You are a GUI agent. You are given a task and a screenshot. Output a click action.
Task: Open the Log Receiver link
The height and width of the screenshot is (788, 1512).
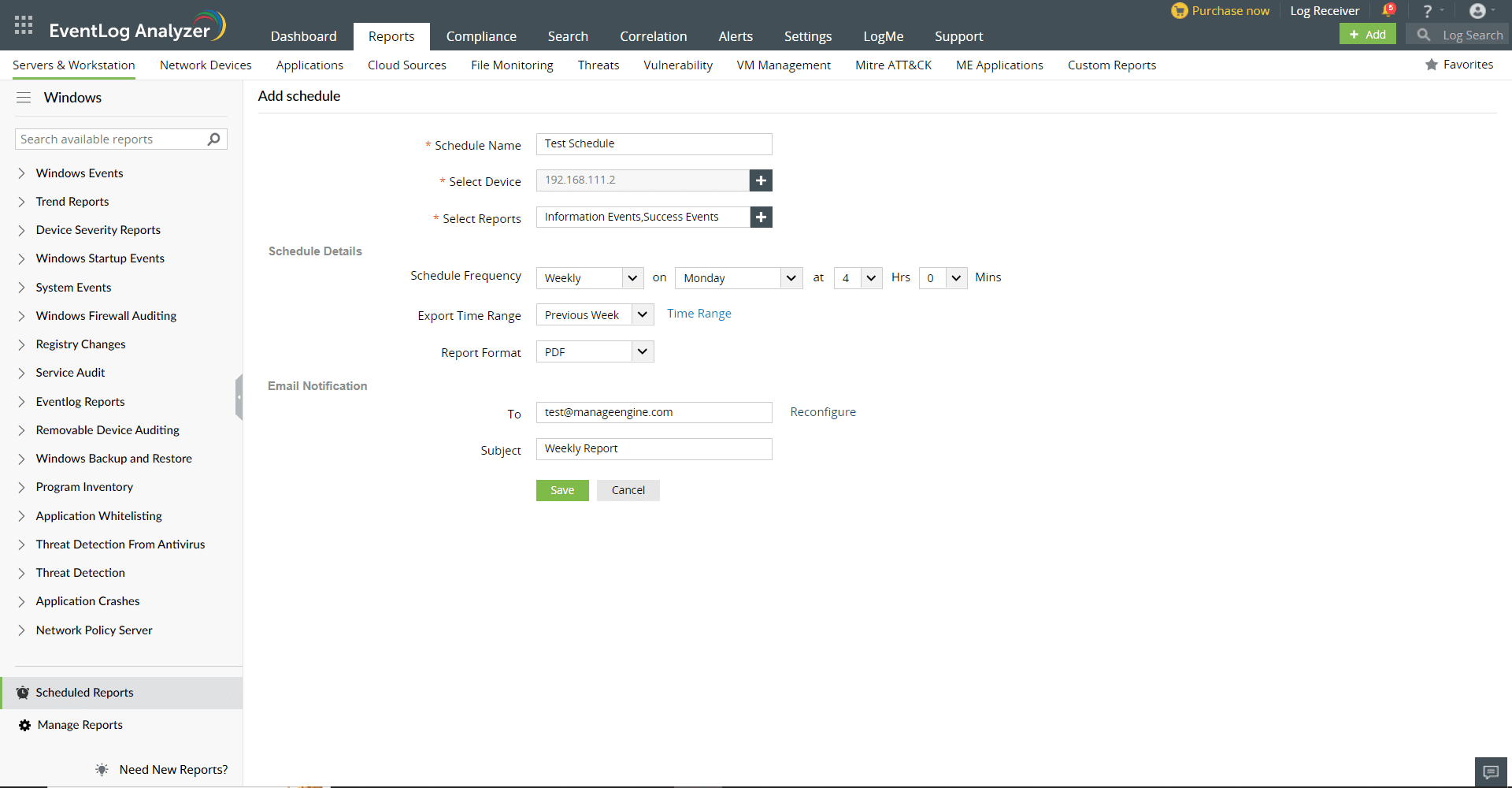[x=1325, y=11]
